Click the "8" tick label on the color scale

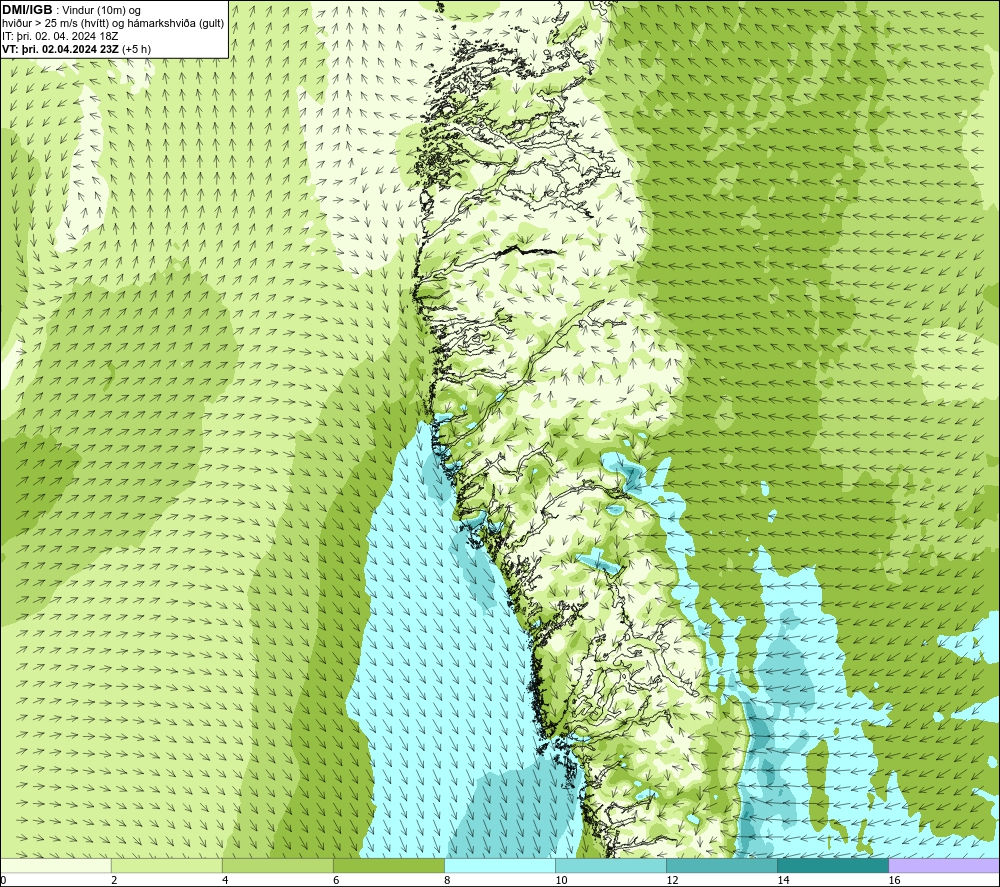[447, 881]
